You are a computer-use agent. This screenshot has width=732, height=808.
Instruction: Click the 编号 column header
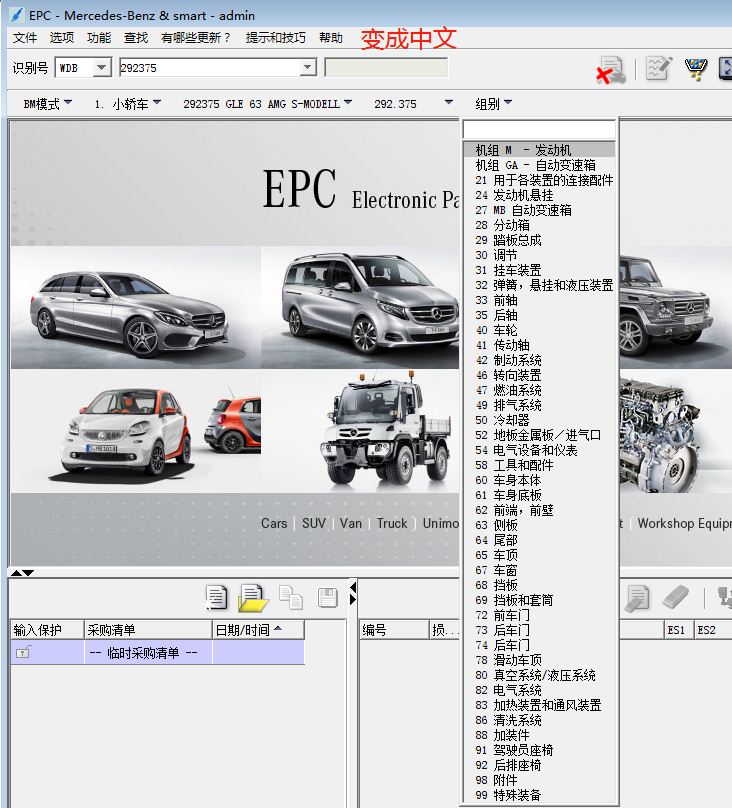(x=394, y=630)
